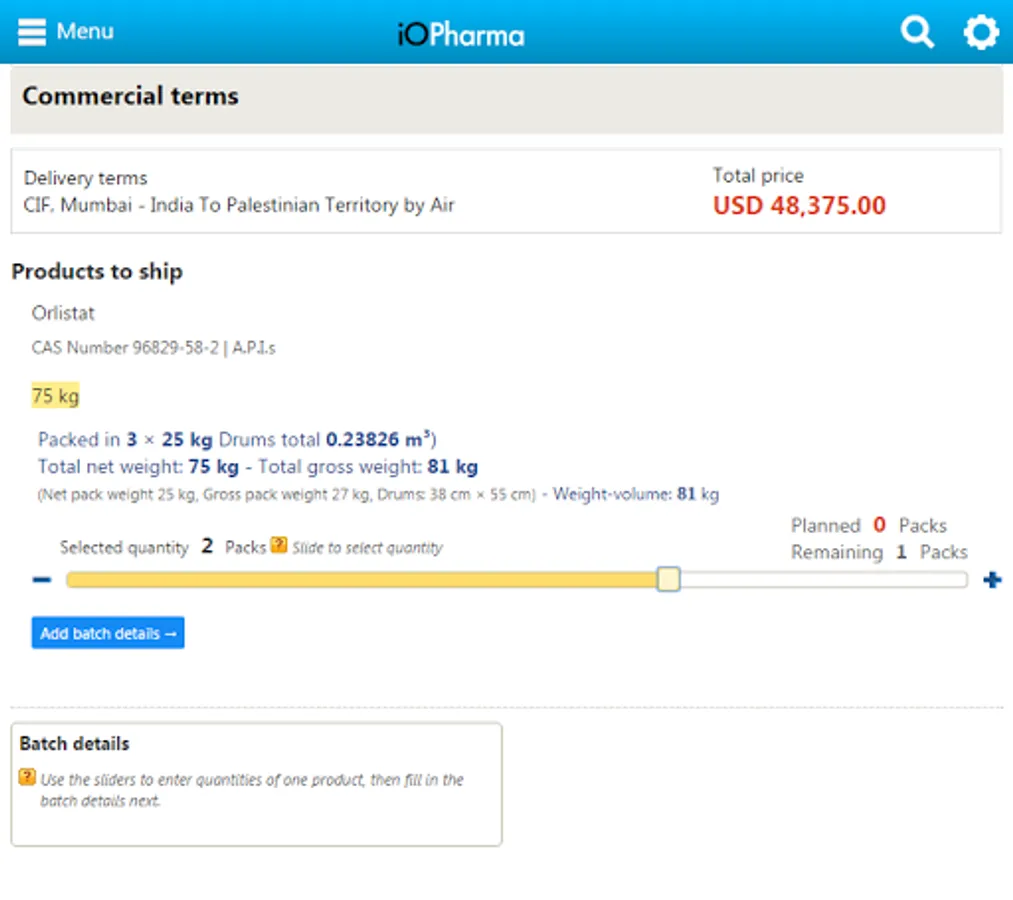Screen dimensions: 1013x900
Task: Click the Menu label in header
Action: (85, 32)
